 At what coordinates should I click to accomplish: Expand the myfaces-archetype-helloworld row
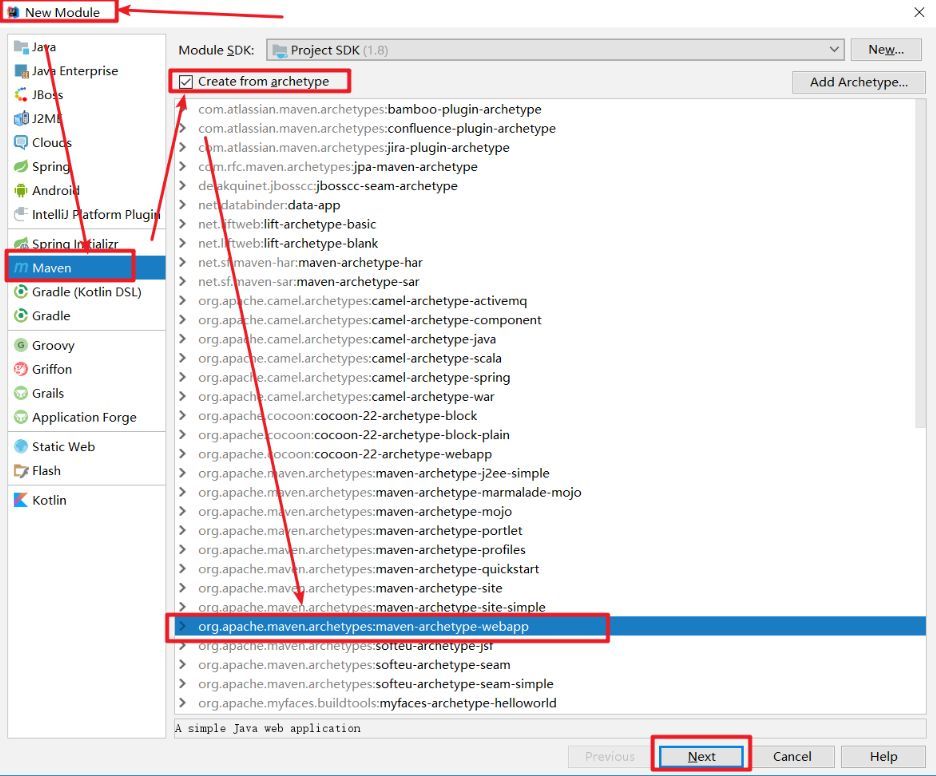tap(183, 703)
